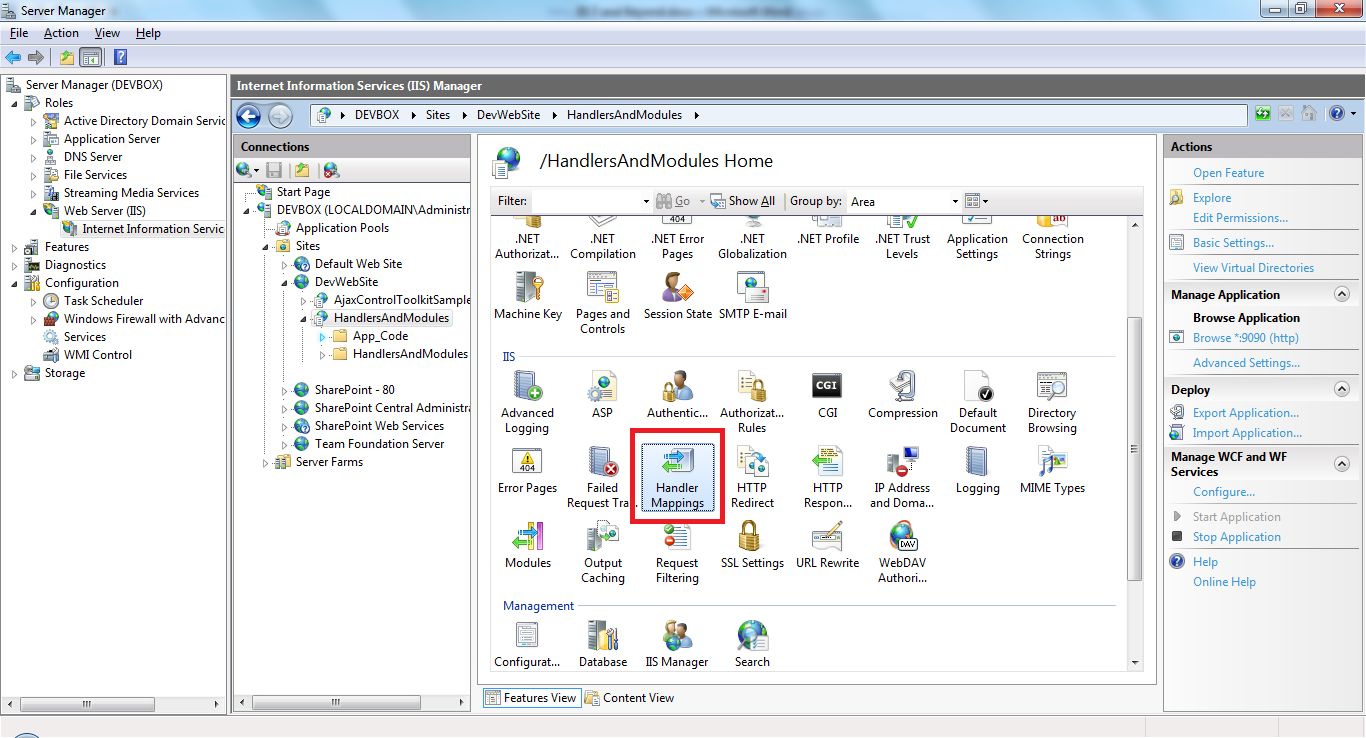Open the Authentication feature icon
The height and width of the screenshot is (738, 1366).
click(x=677, y=395)
